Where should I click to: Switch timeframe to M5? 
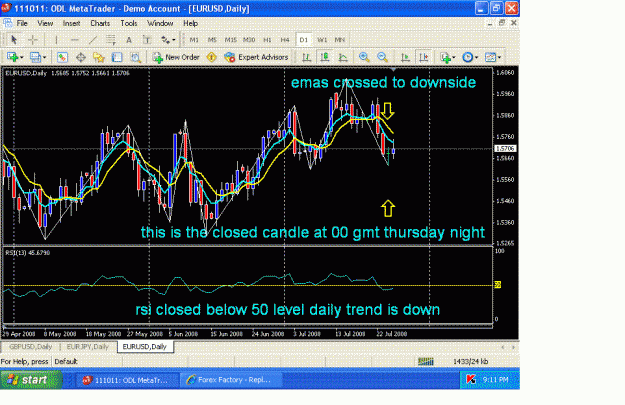coord(212,40)
